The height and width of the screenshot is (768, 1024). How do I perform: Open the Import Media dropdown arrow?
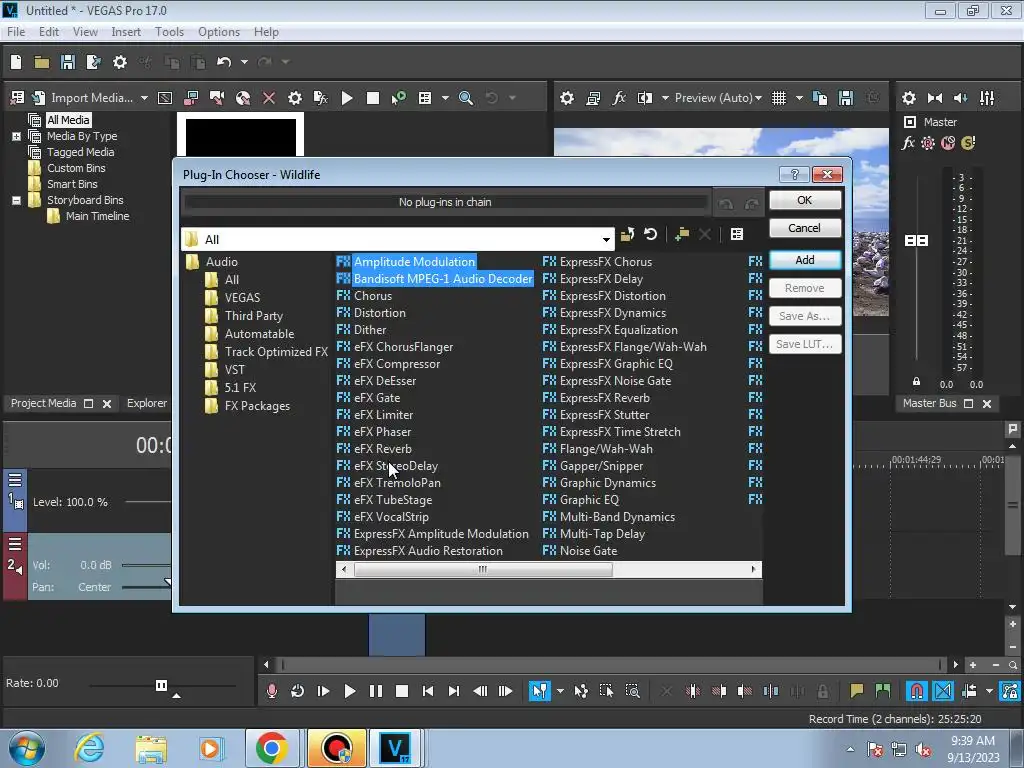[144, 98]
